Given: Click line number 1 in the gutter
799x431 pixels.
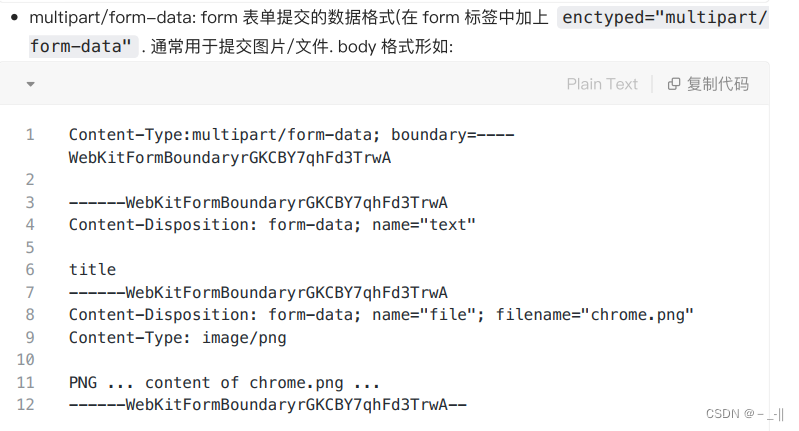Looking at the screenshot, I should [30, 134].
